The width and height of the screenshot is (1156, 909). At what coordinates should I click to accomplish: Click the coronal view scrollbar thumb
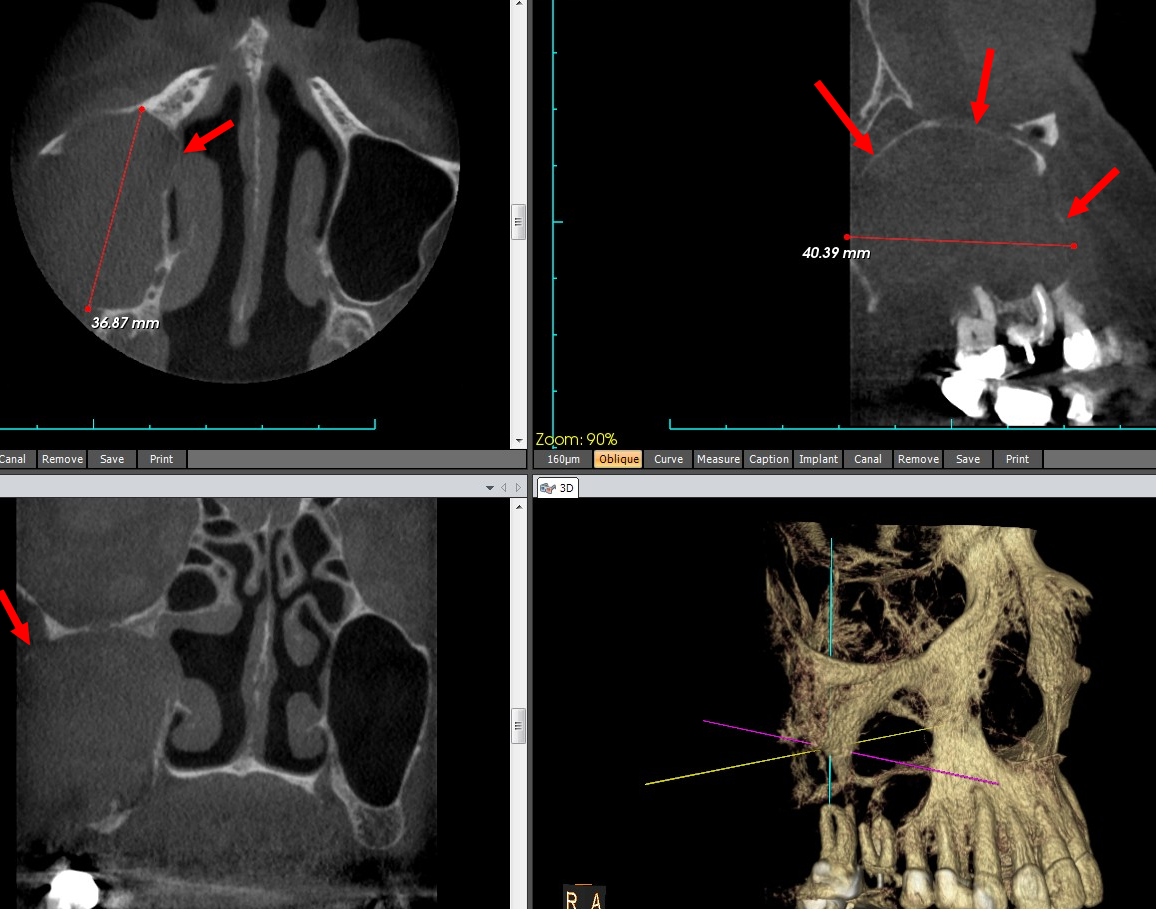[518, 726]
